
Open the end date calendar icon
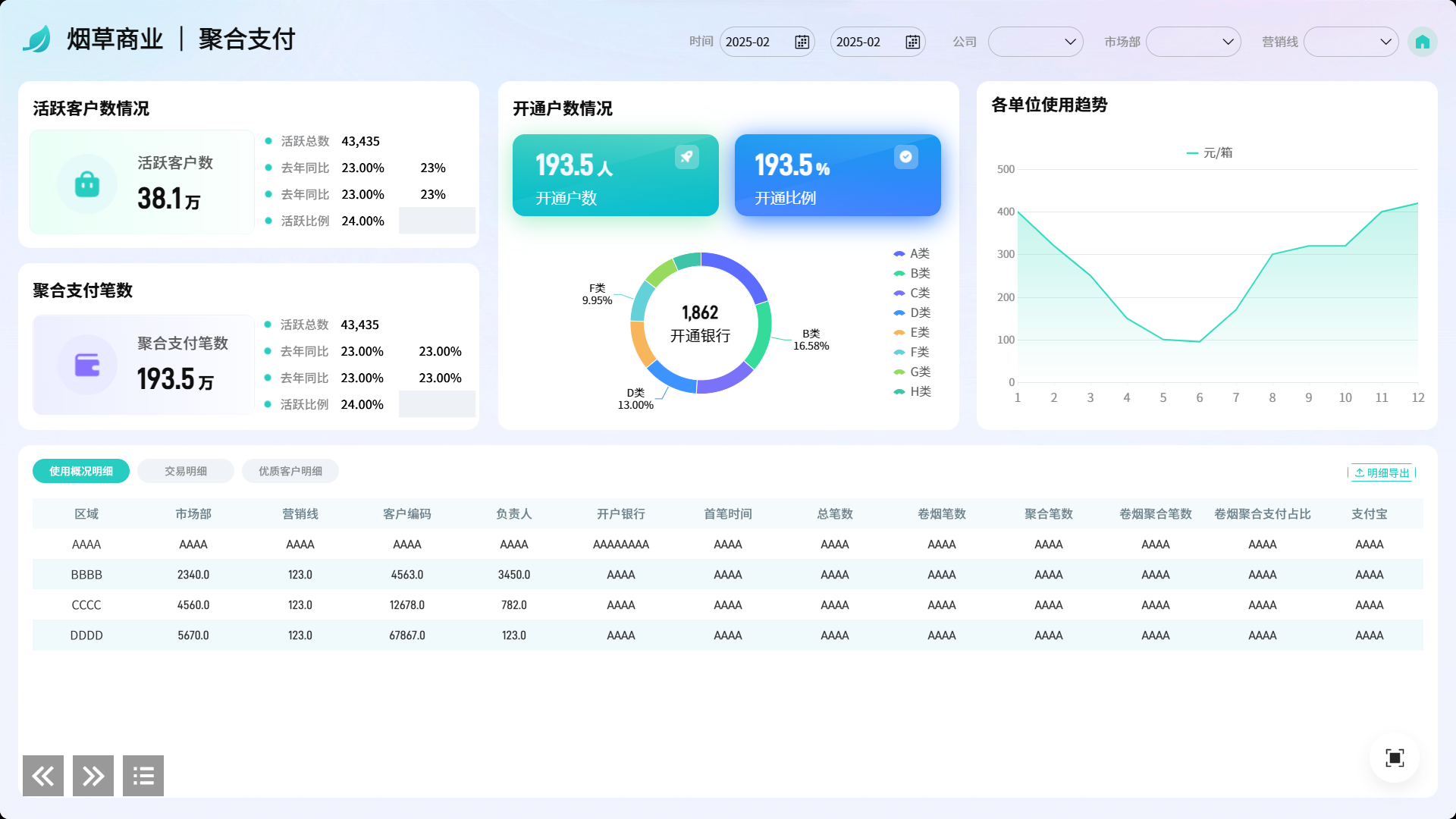point(912,42)
